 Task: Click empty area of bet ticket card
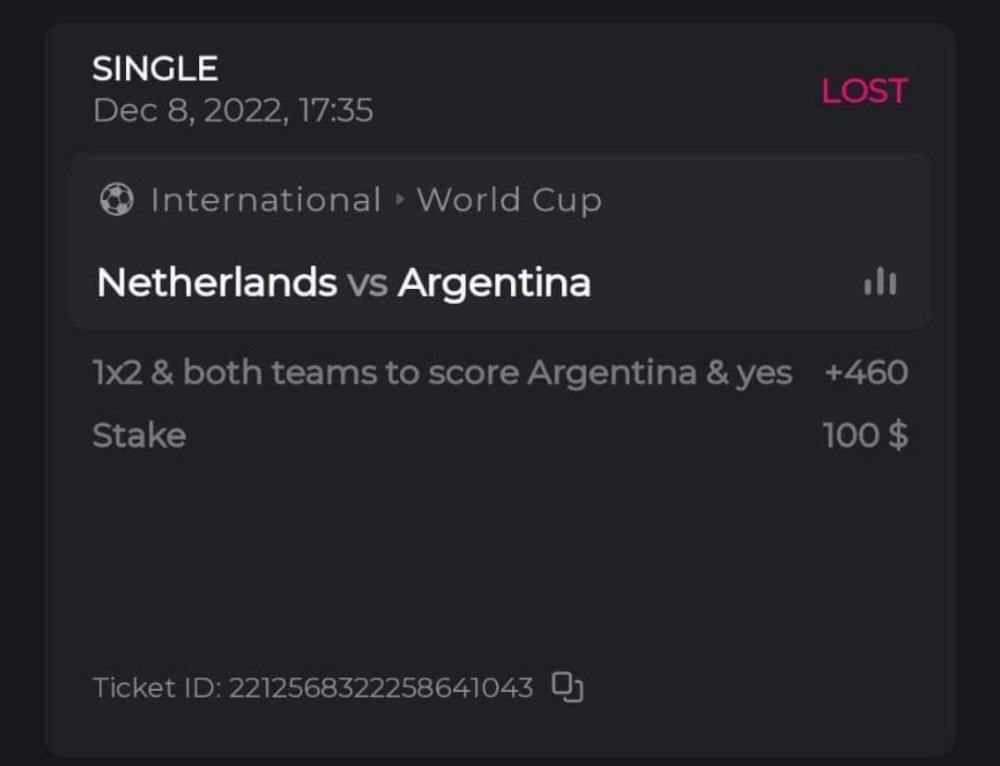coord(500,560)
